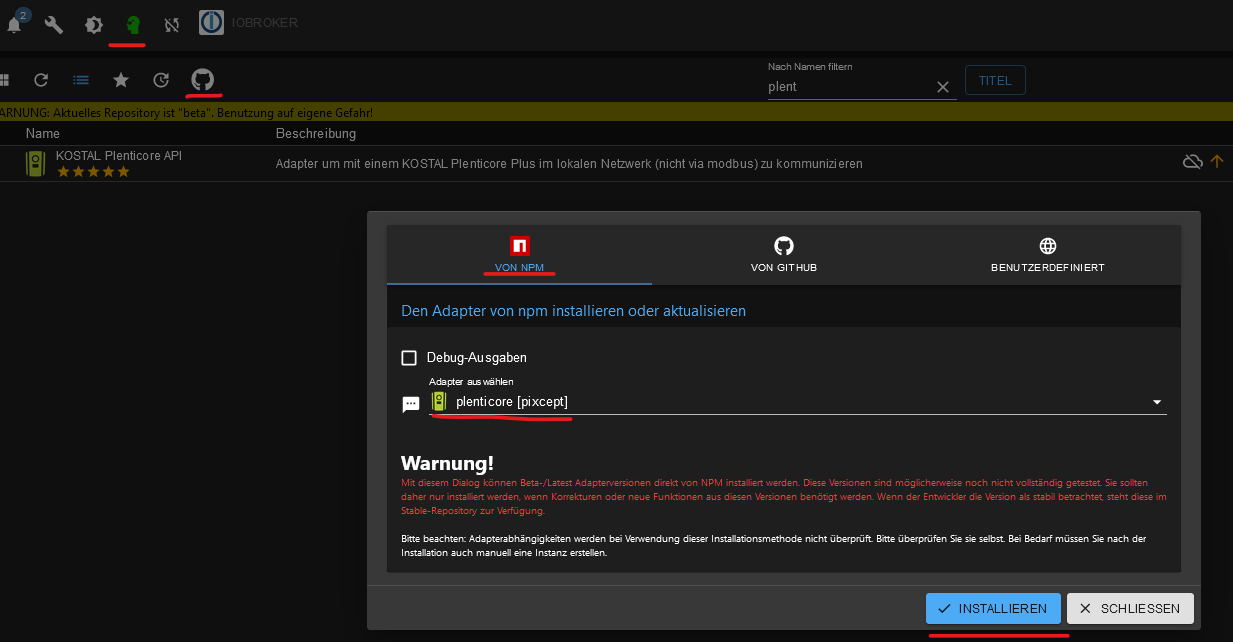
Task: Click the crossed cloud icon in adapter row
Action: point(1192,161)
